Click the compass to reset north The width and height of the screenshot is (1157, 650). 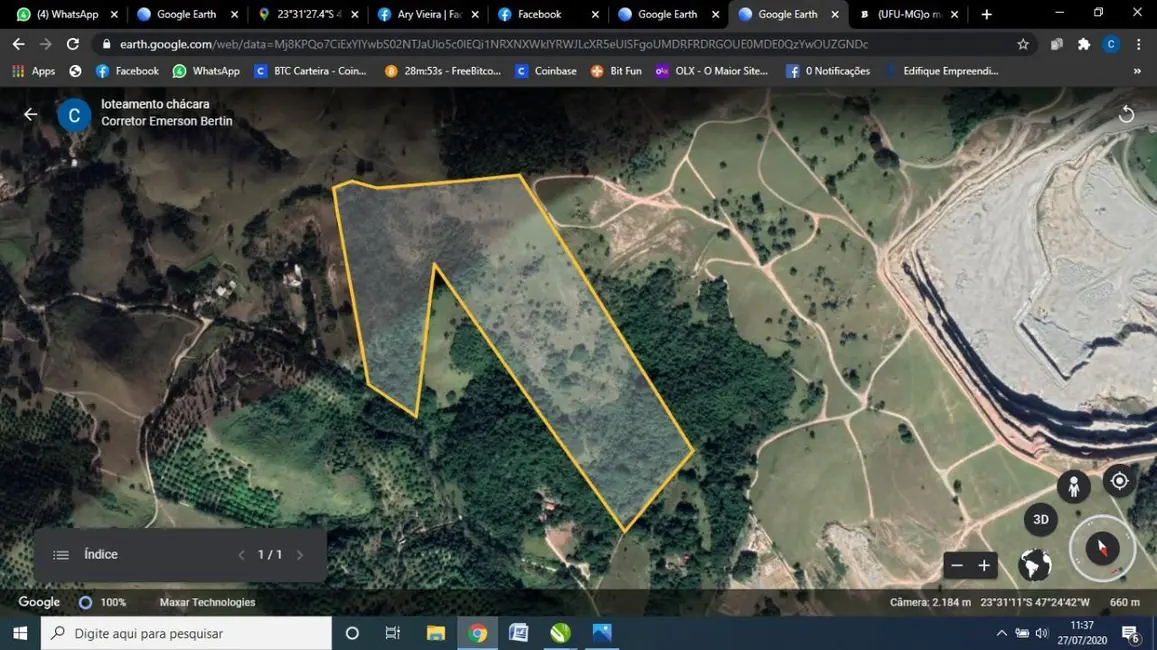[x=1102, y=548]
